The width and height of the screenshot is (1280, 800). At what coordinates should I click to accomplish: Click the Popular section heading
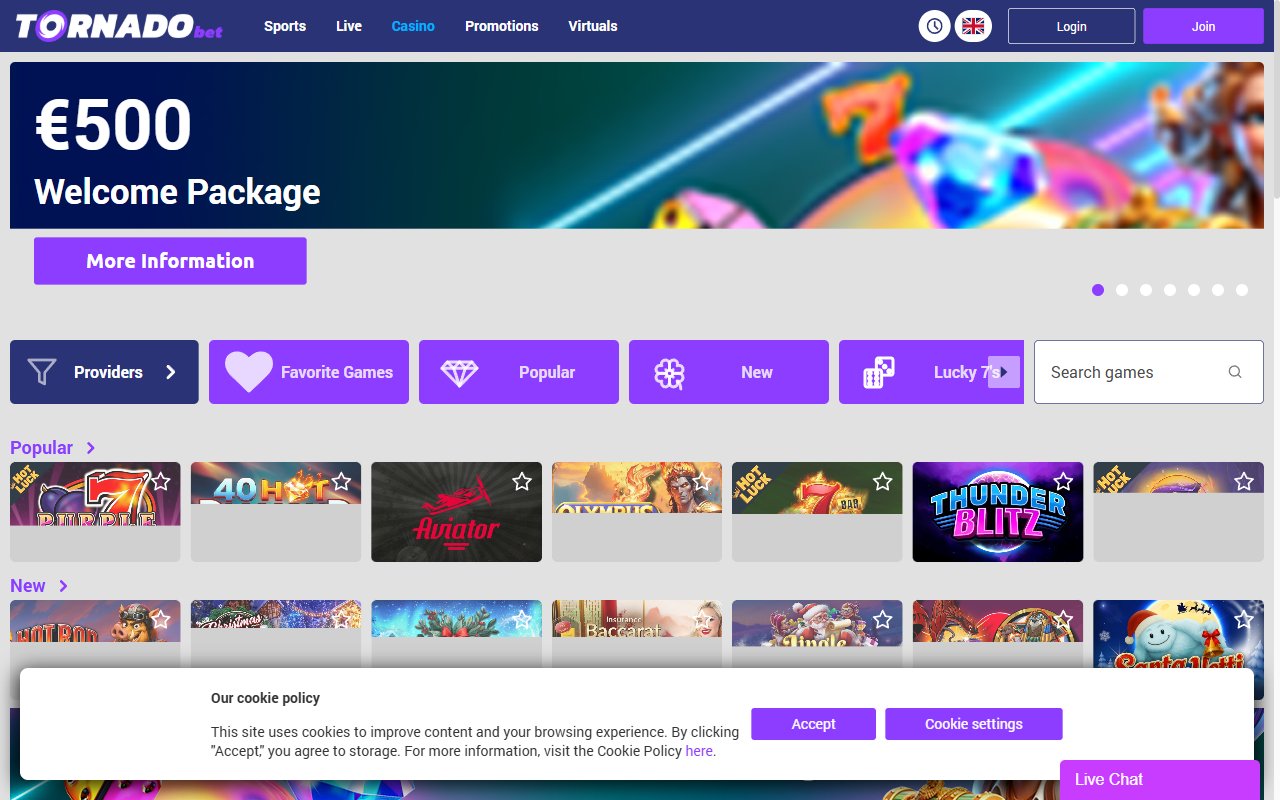coord(42,448)
